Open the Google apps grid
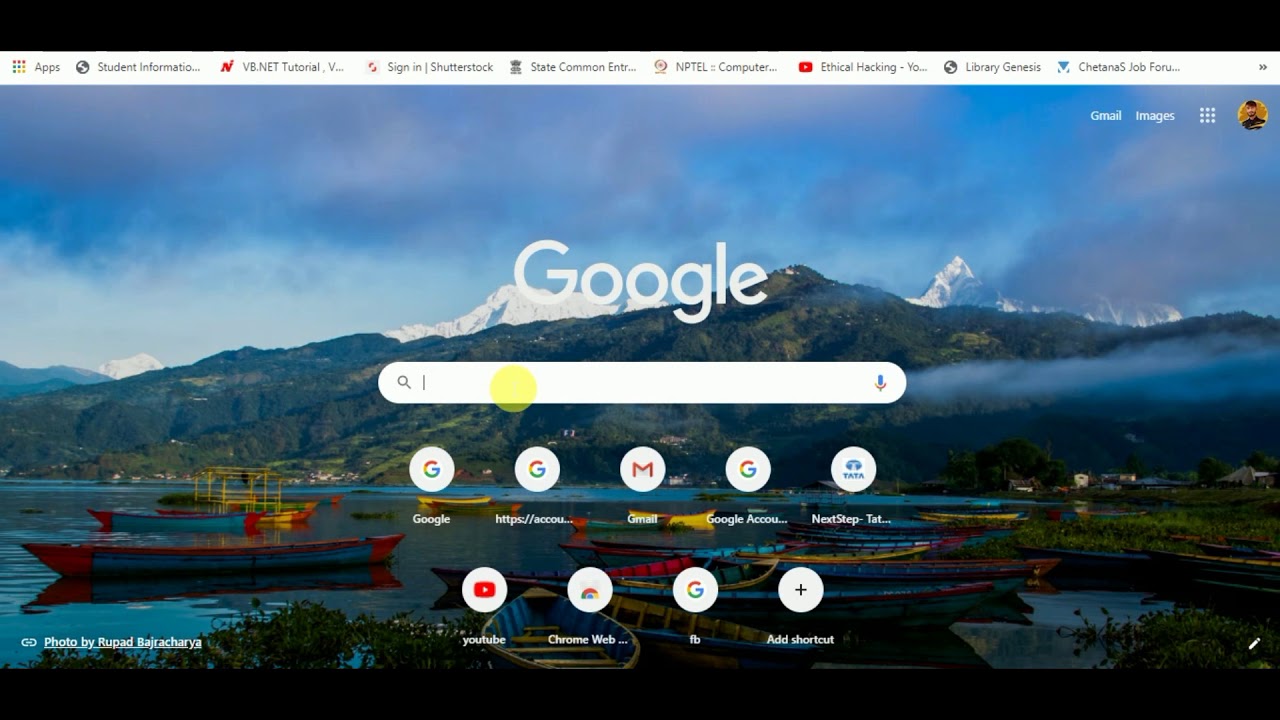The height and width of the screenshot is (720, 1280). pos(1207,116)
